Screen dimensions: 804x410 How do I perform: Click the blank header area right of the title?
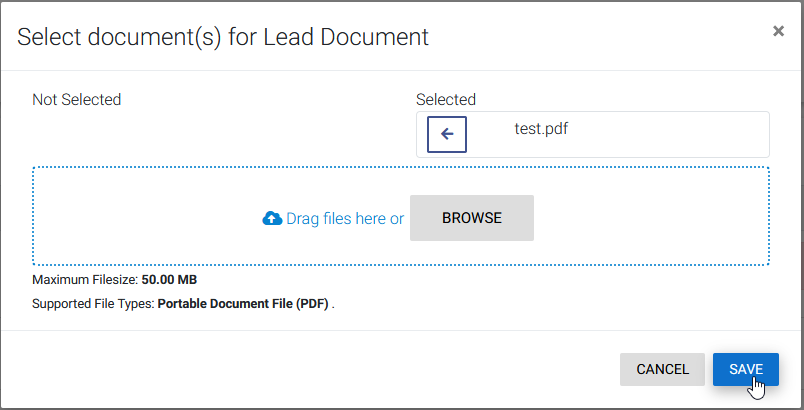[x=600, y=37]
